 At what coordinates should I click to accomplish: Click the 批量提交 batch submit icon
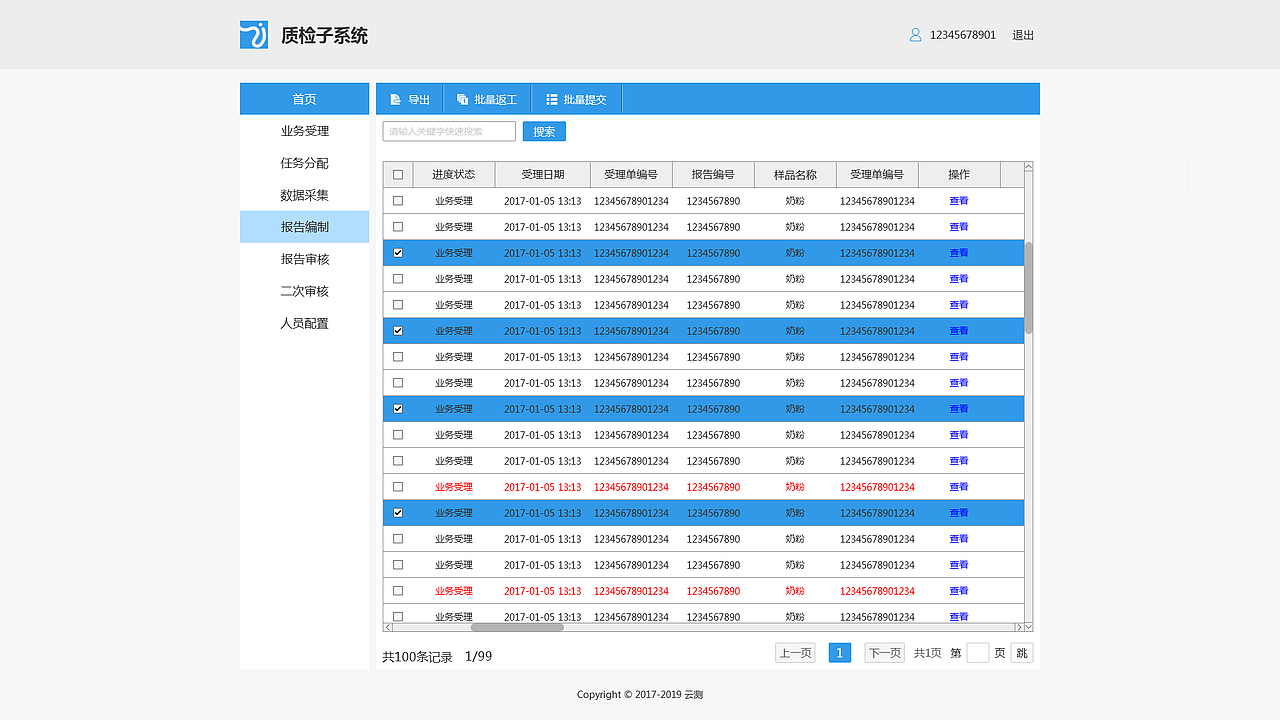(551, 99)
